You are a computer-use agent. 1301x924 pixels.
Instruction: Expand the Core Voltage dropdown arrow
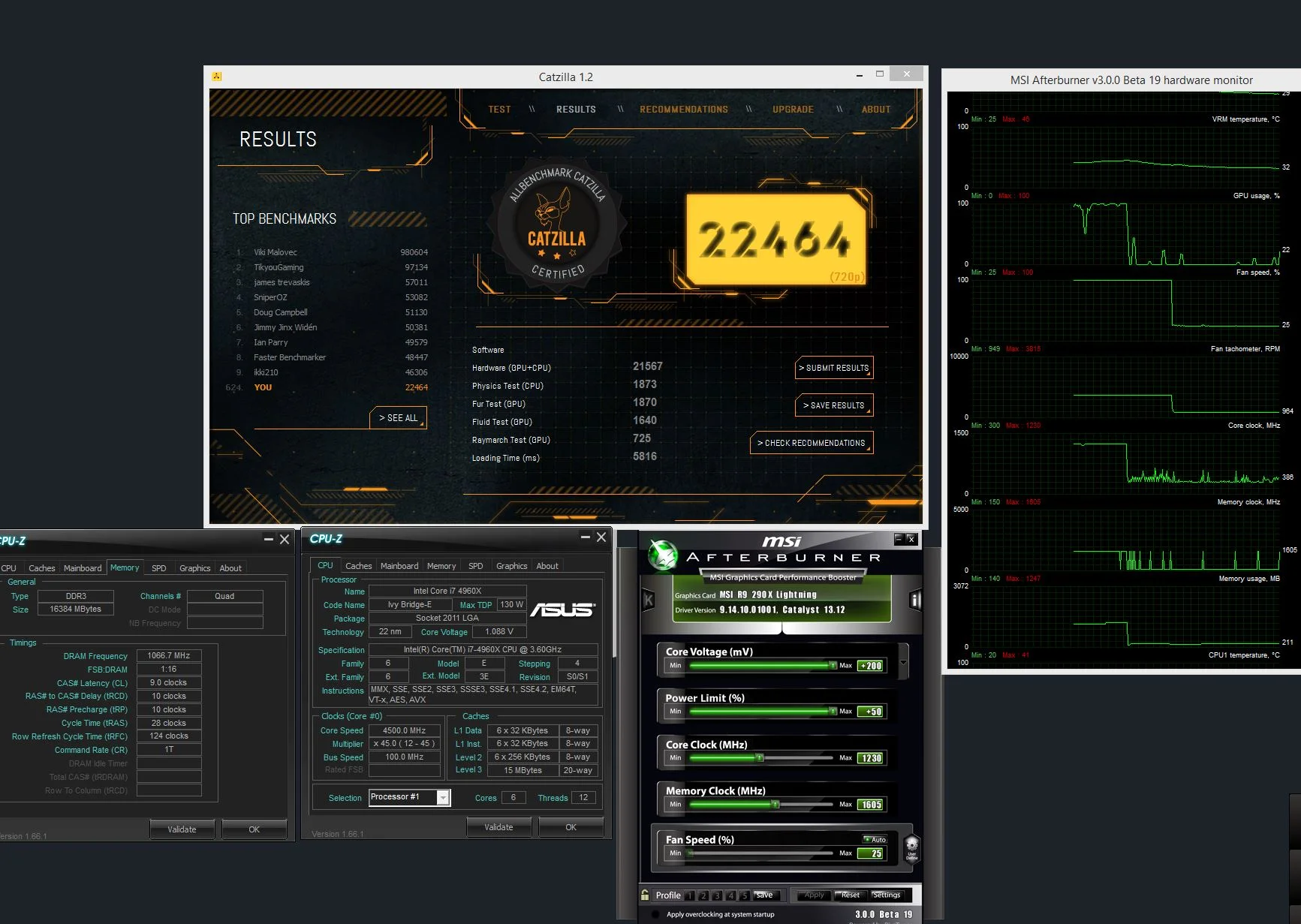[904, 662]
